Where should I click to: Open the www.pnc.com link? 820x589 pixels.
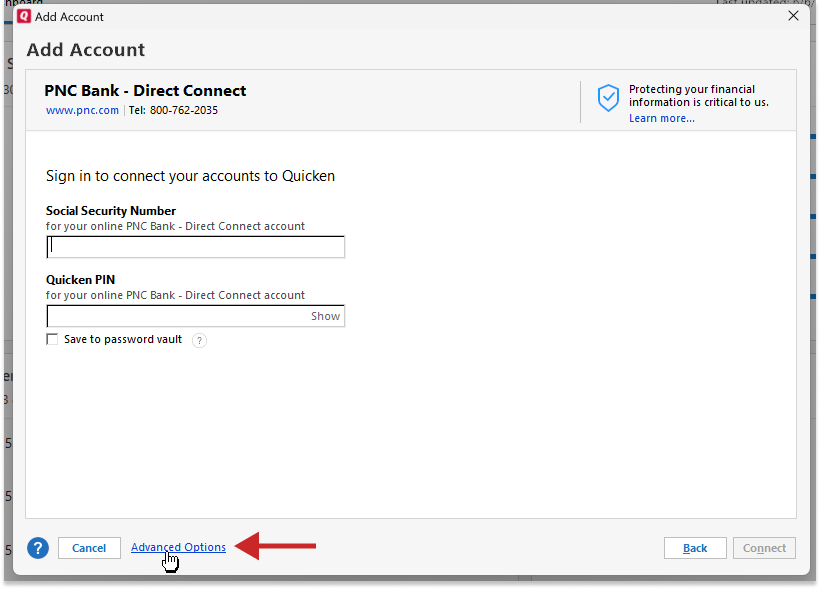point(82,110)
